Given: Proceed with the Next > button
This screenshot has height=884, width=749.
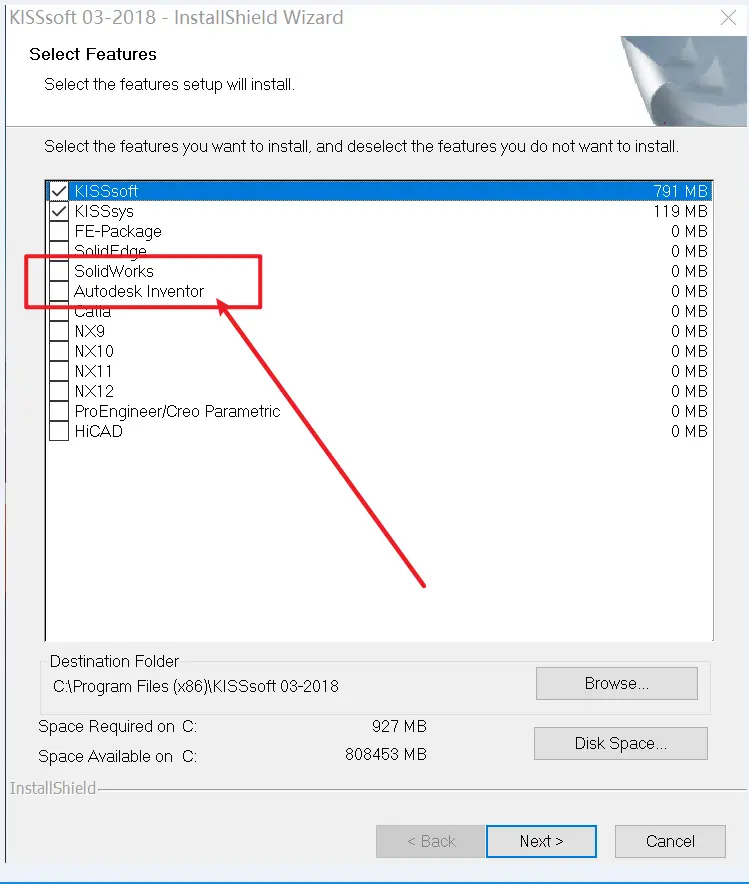Looking at the screenshot, I should (541, 841).
